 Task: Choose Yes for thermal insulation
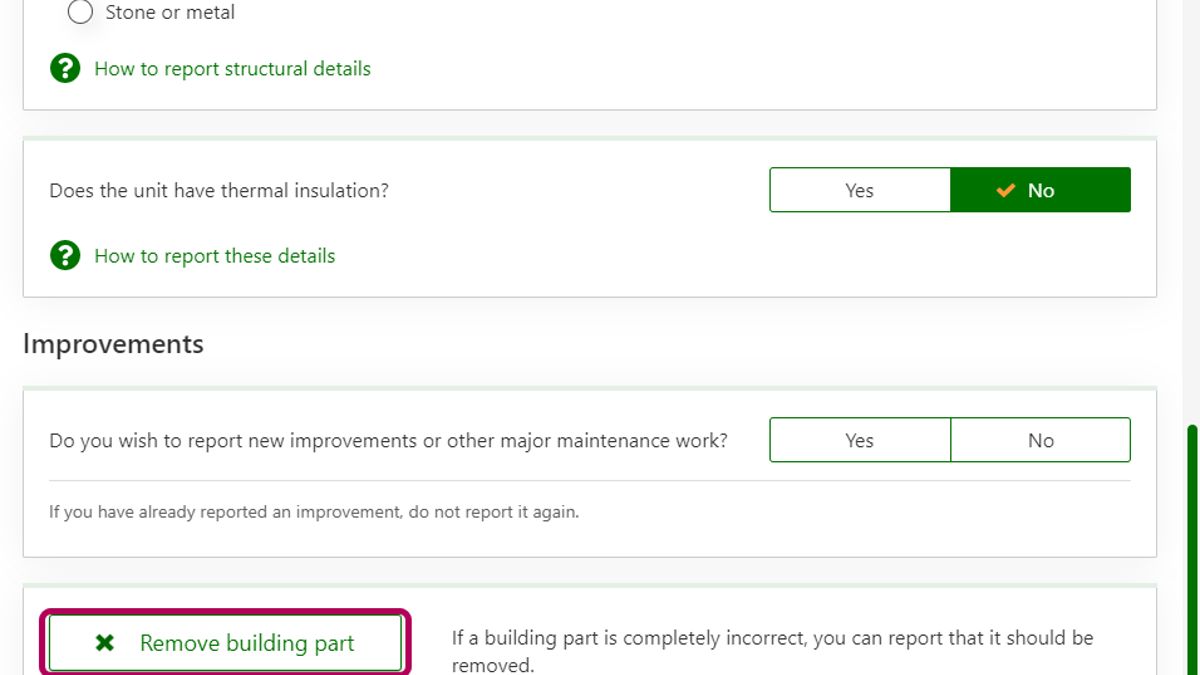tap(859, 190)
